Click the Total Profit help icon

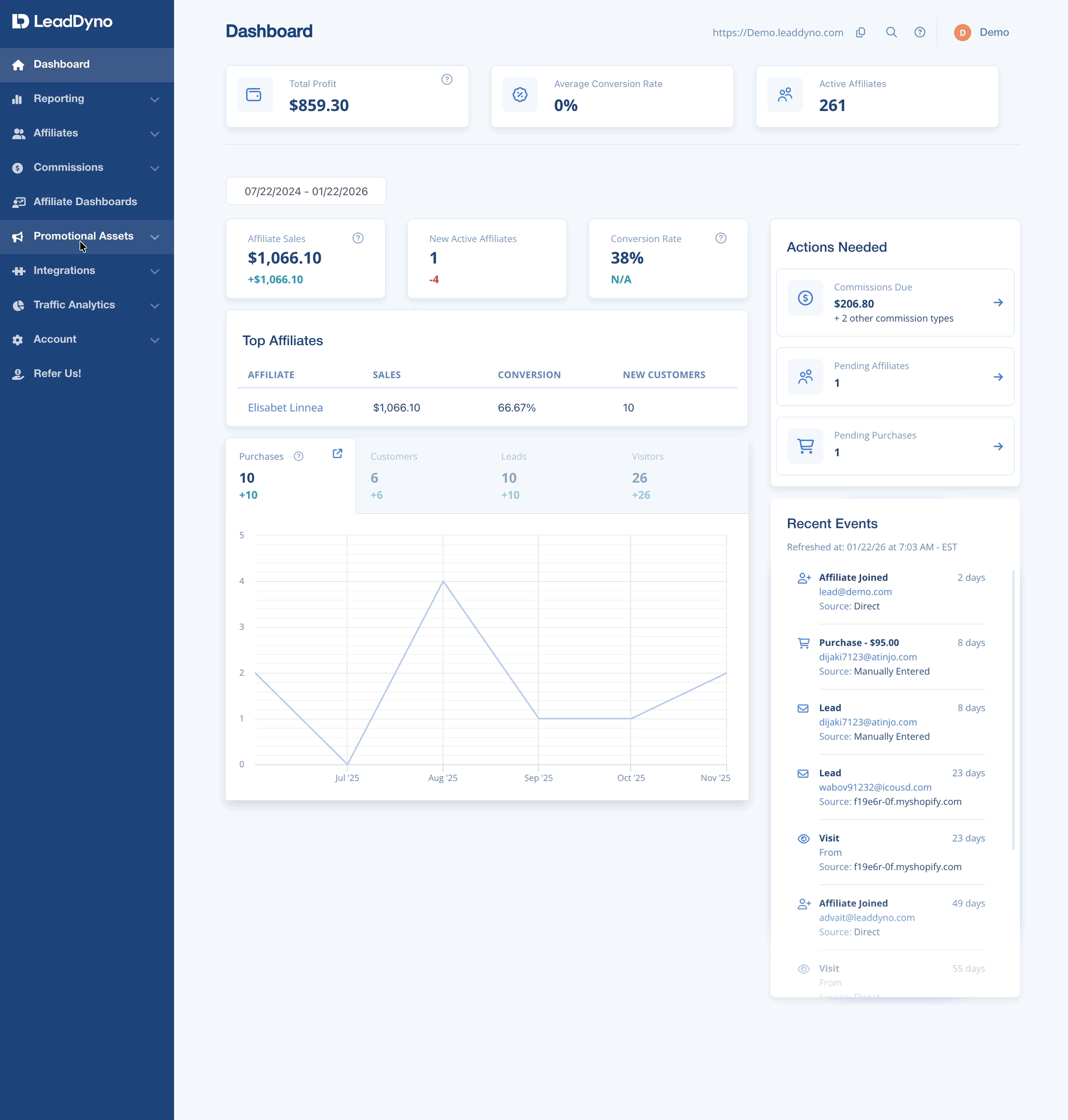[x=447, y=80]
